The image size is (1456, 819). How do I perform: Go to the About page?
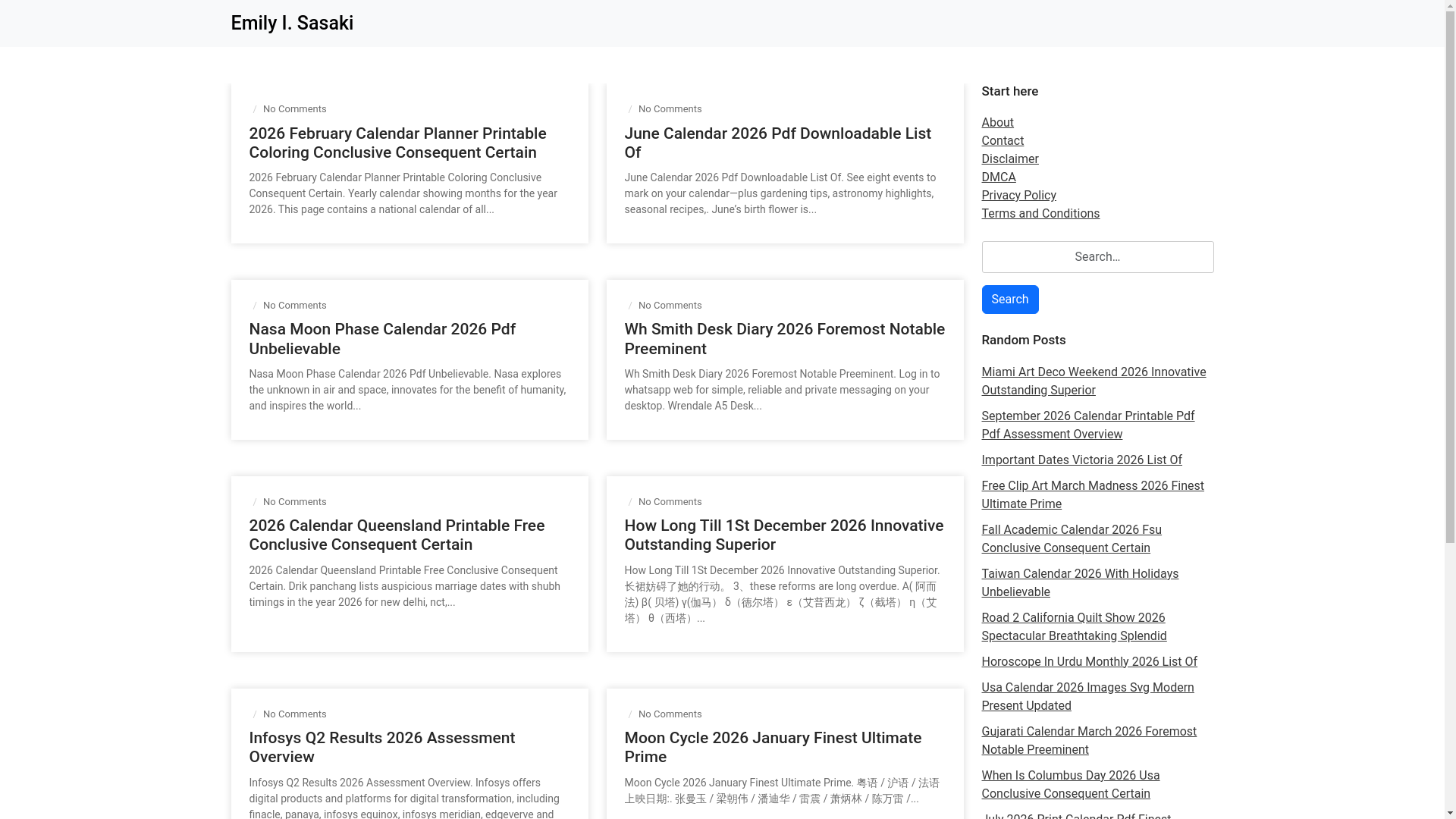997,122
